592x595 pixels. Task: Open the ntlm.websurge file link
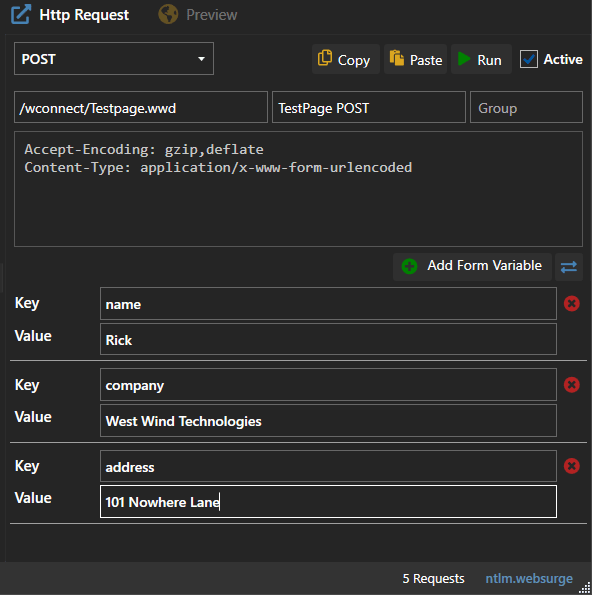[529, 578]
